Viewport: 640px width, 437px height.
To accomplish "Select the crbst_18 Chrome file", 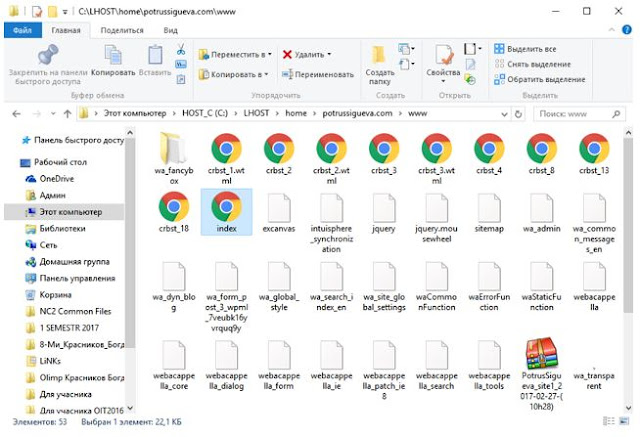I will 174,212.
